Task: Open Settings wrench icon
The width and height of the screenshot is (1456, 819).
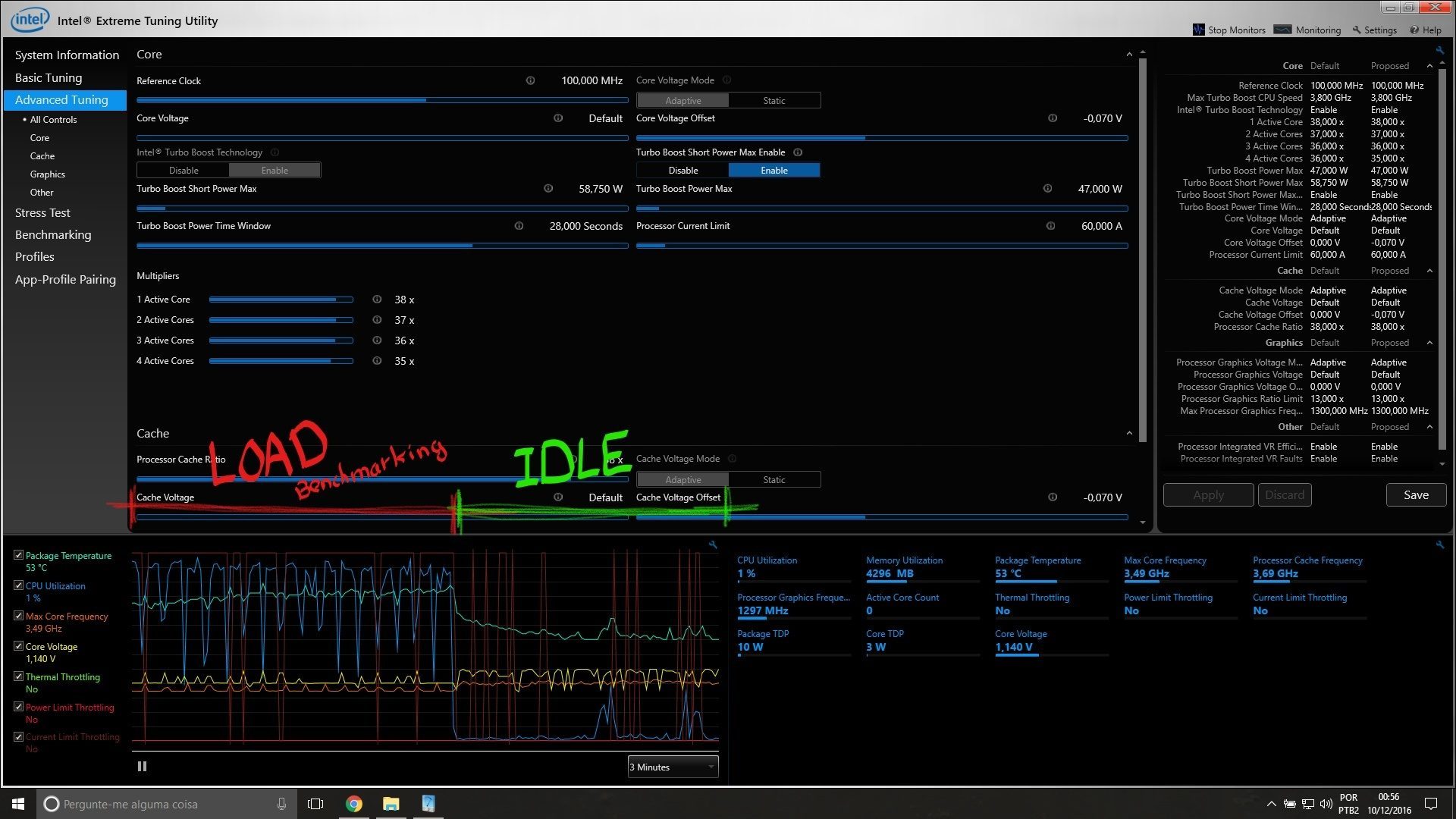Action: click(x=1357, y=30)
